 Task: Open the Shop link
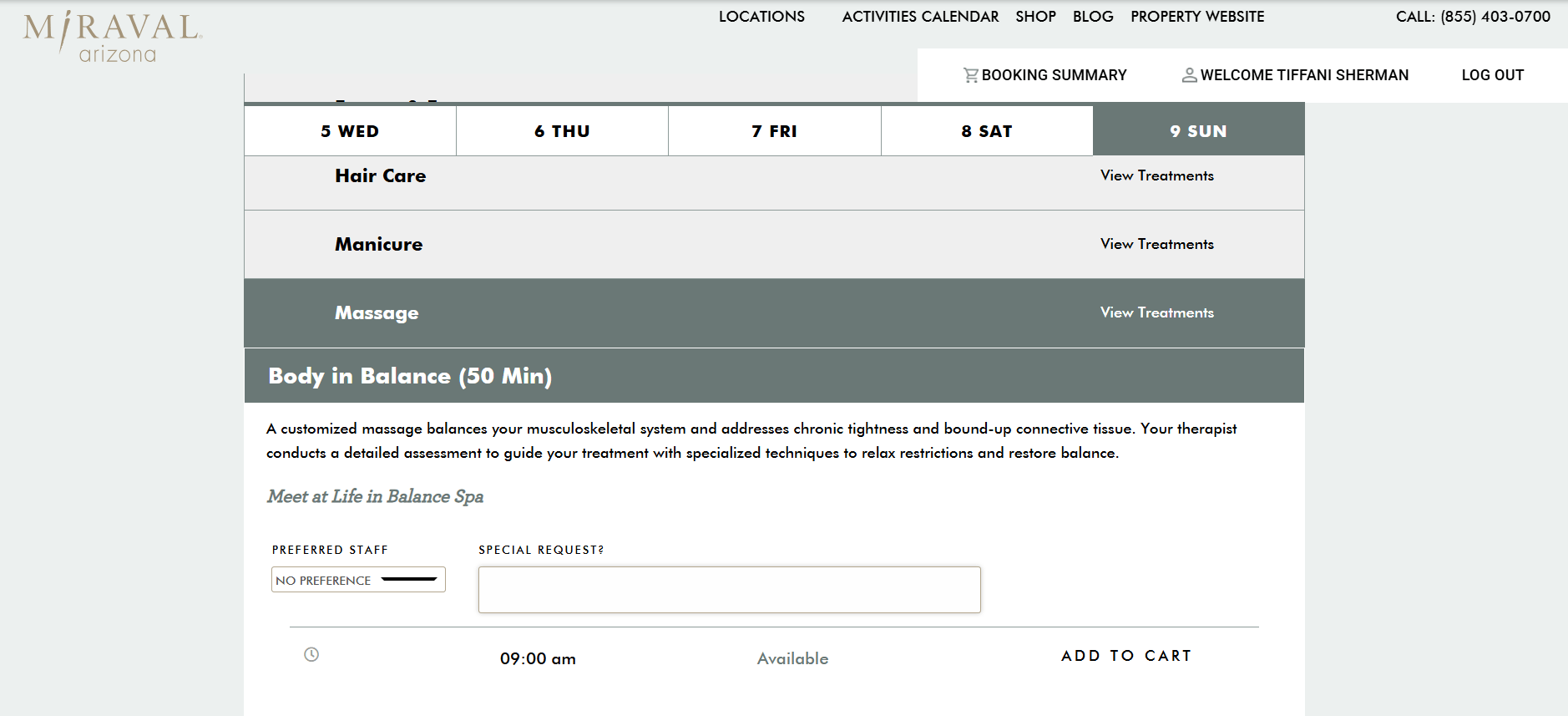1035,17
